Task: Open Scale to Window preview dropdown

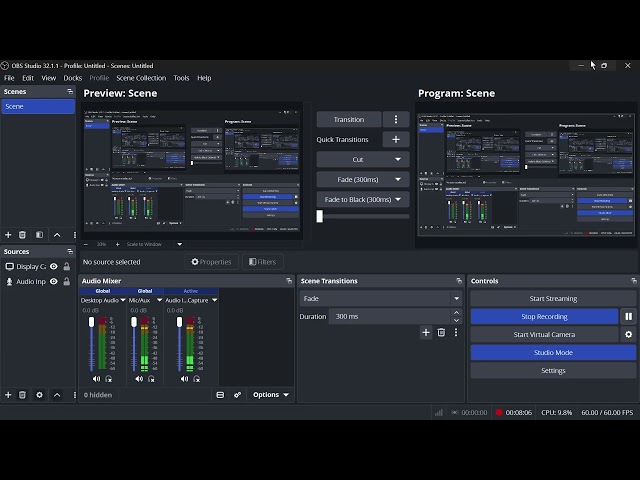Action: coord(180,244)
